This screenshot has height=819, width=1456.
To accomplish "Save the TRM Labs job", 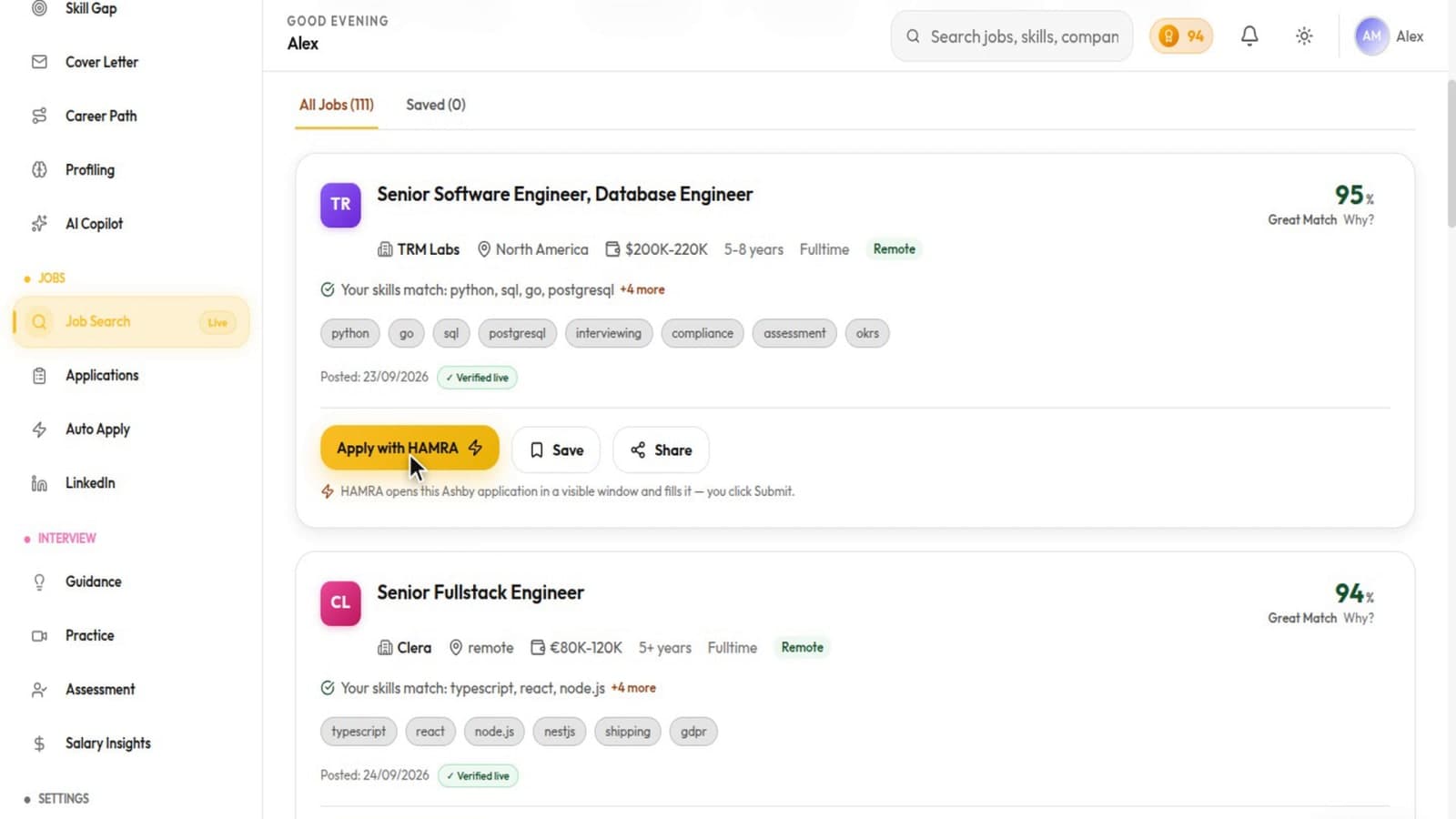I will coord(556,450).
